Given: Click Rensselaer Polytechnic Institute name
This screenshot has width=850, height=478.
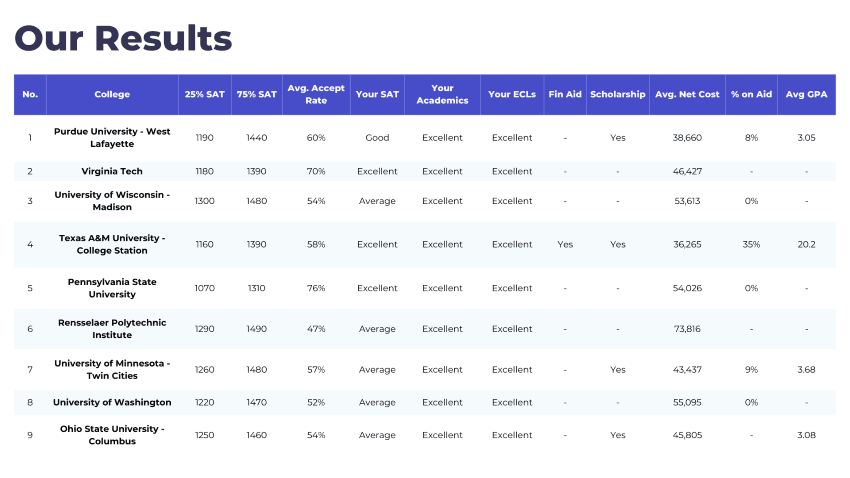Looking at the screenshot, I should 112,329.
